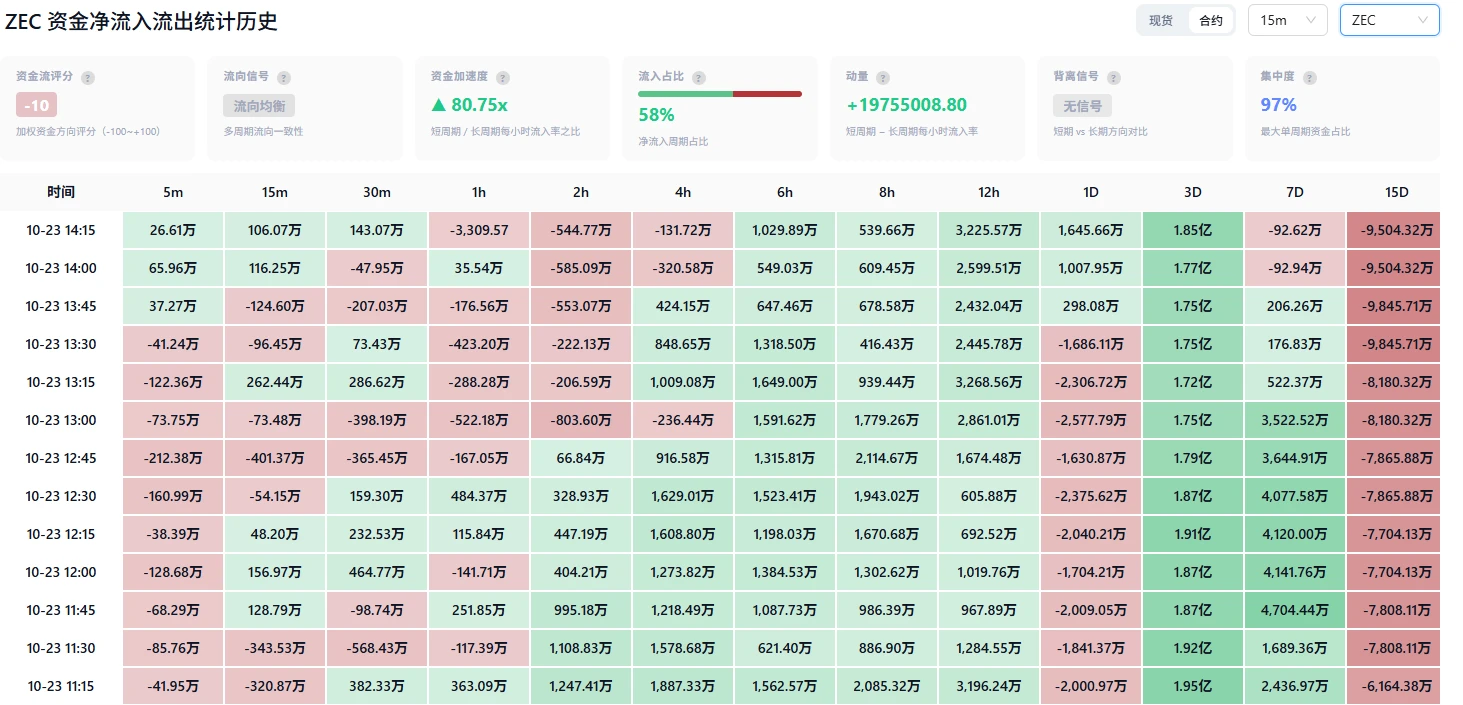Image resolution: width=1463 pixels, height=705 pixels.
Task: Select the 合约 segment option
Action: point(1211,20)
